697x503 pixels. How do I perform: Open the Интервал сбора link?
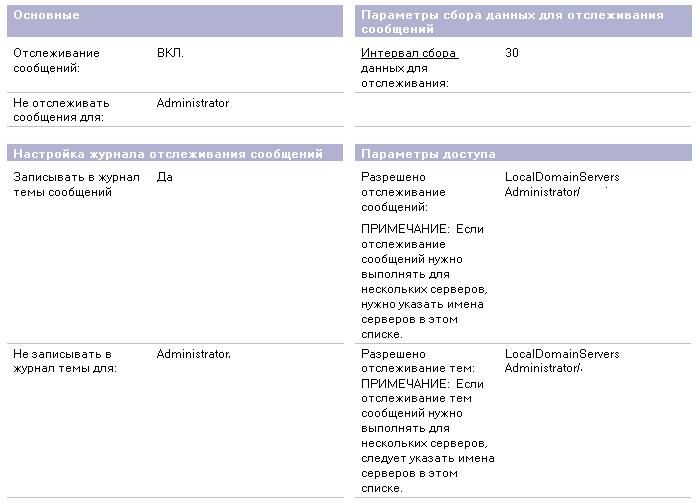click(409, 53)
